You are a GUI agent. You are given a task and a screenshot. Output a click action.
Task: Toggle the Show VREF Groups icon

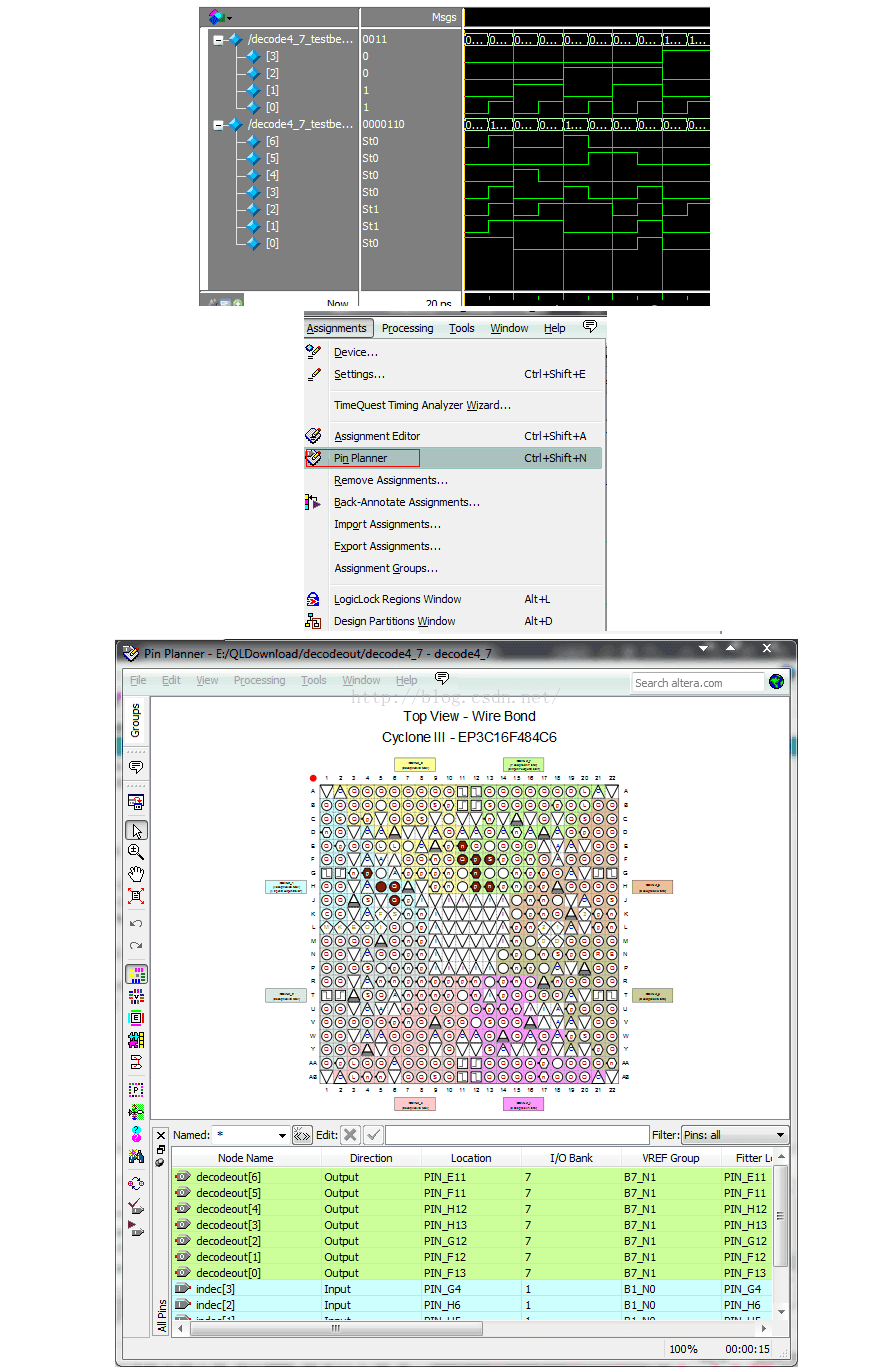point(136,996)
